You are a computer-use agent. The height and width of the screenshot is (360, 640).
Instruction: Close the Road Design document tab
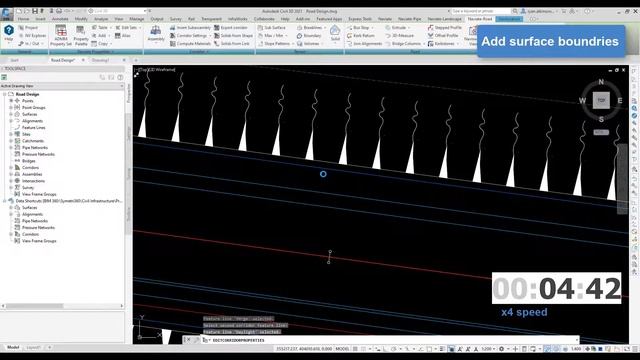click(x=83, y=60)
